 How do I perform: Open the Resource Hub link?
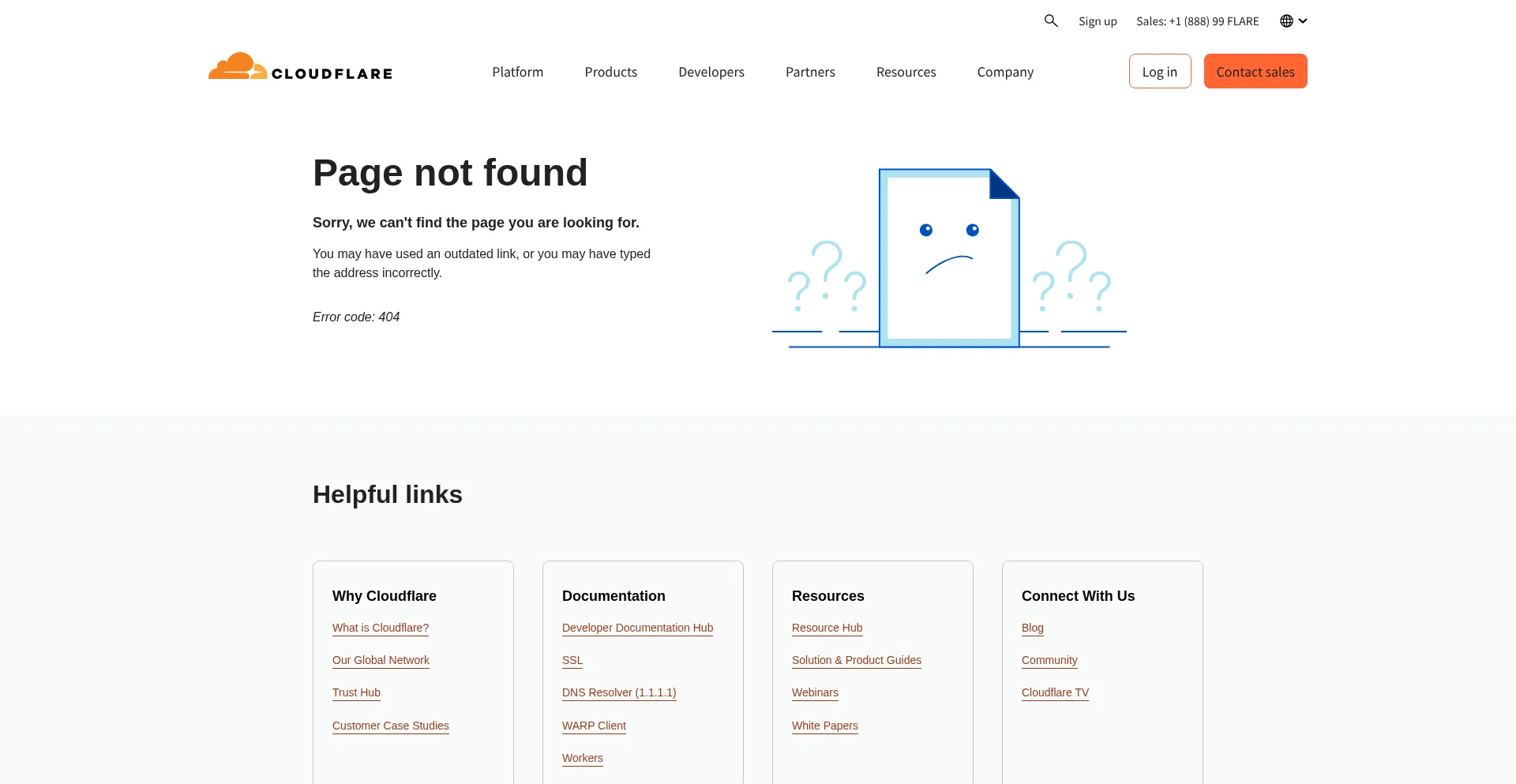[x=827, y=628]
